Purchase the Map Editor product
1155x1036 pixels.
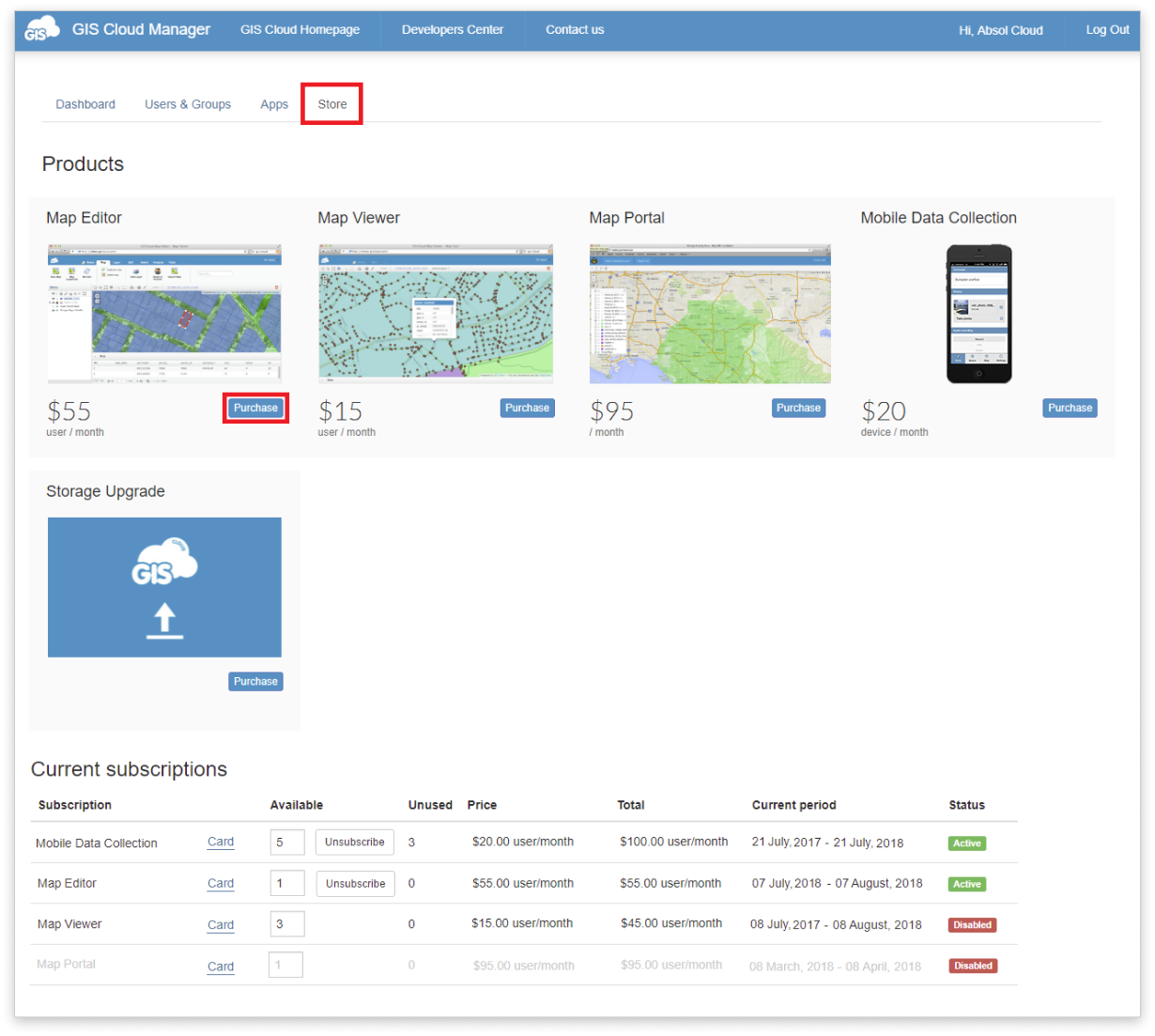point(255,408)
